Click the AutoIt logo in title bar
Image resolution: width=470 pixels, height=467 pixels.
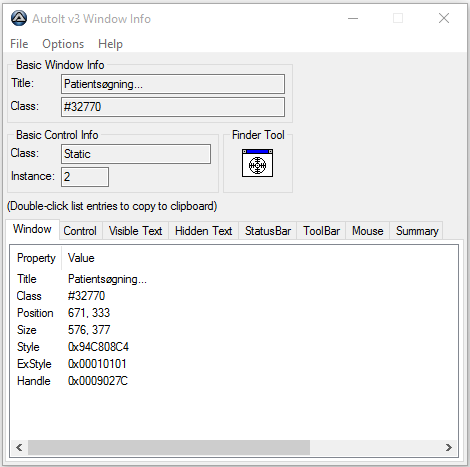point(19,18)
